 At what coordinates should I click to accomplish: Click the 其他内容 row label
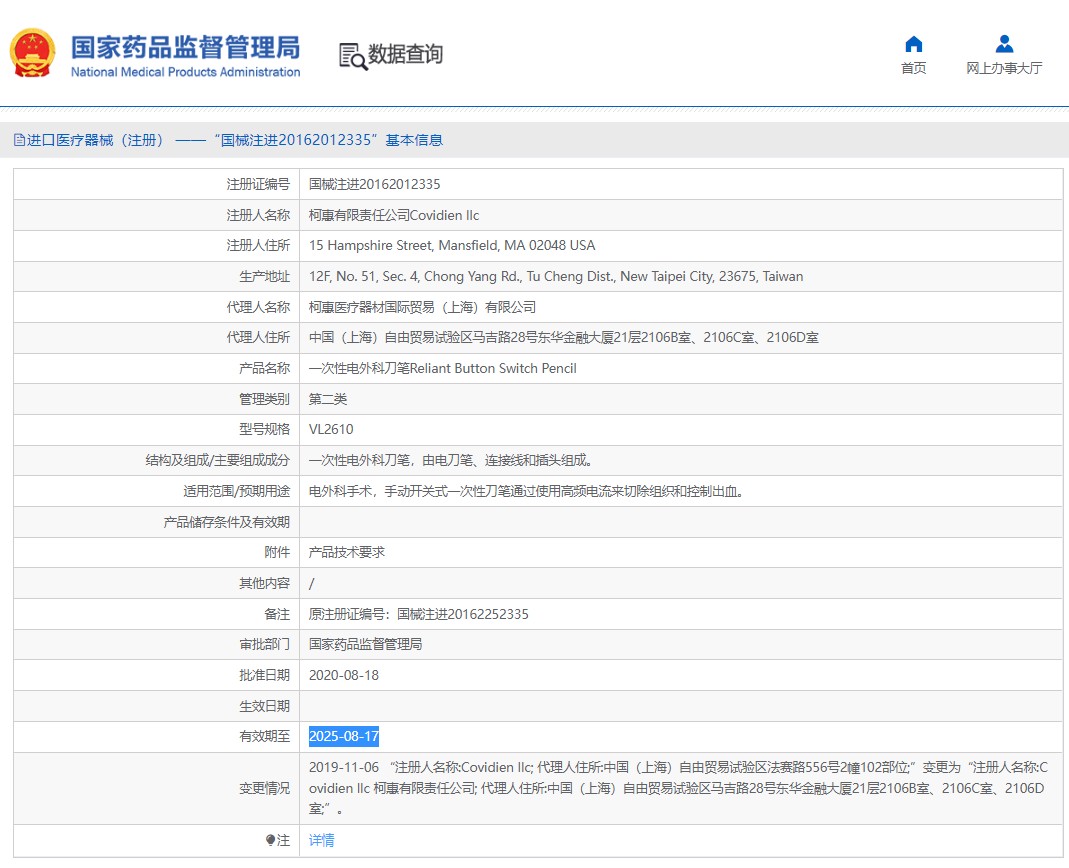pos(265,583)
